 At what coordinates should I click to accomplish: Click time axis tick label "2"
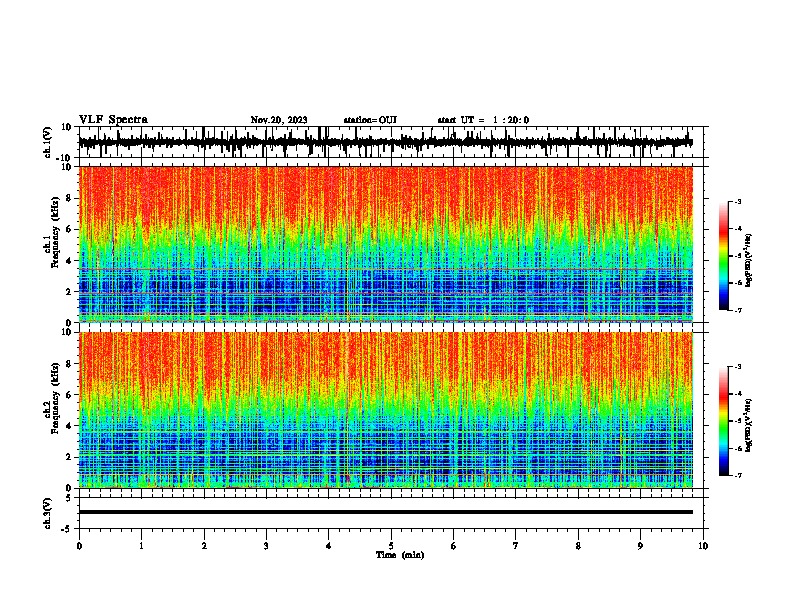pos(204,546)
